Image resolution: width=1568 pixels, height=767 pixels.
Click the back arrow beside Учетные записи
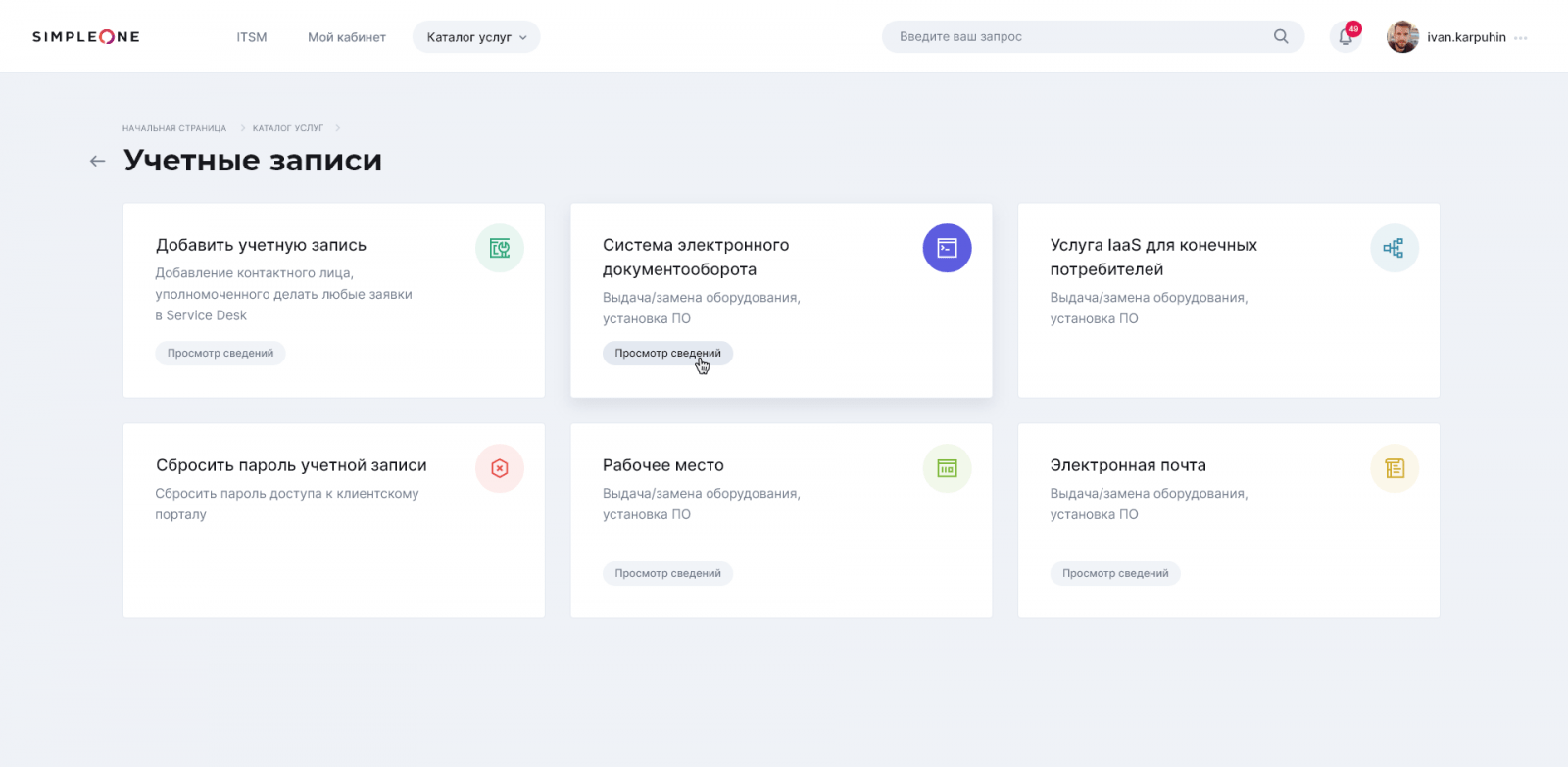(x=97, y=161)
